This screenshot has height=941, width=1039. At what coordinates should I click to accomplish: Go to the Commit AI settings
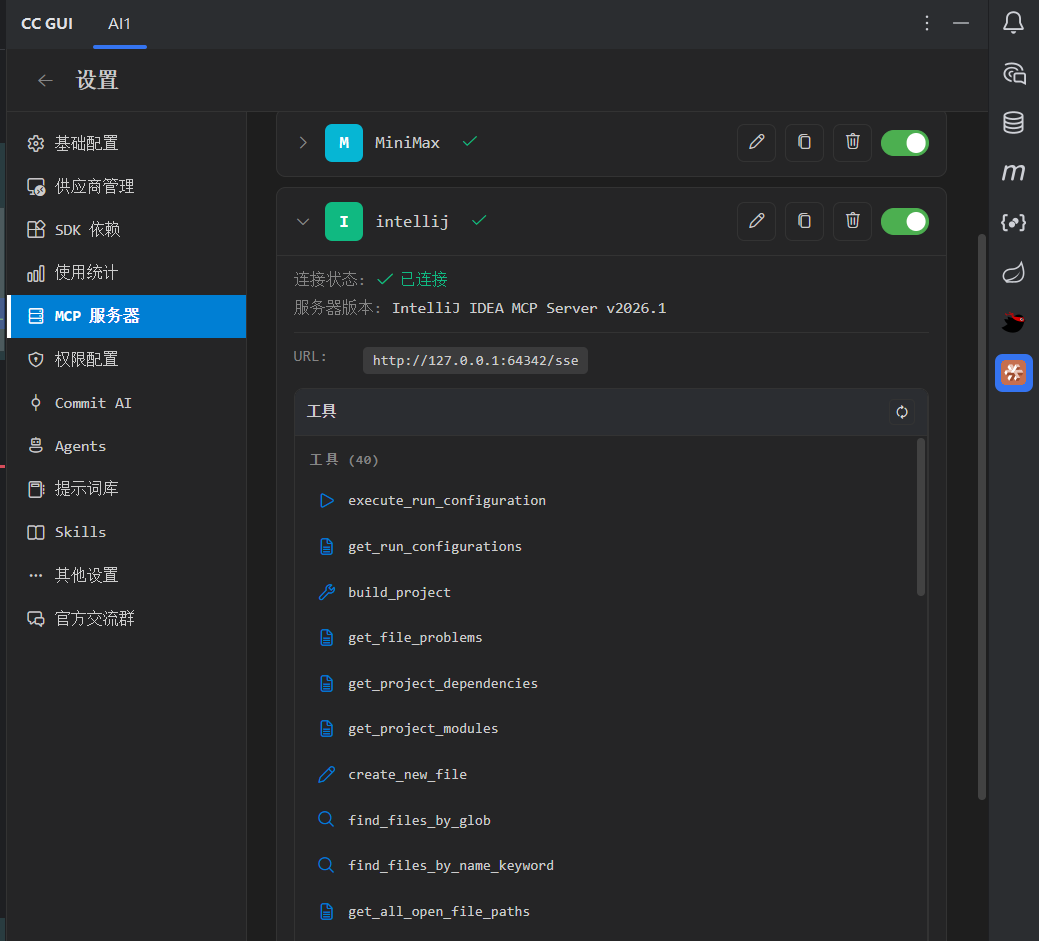tap(92, 403)
